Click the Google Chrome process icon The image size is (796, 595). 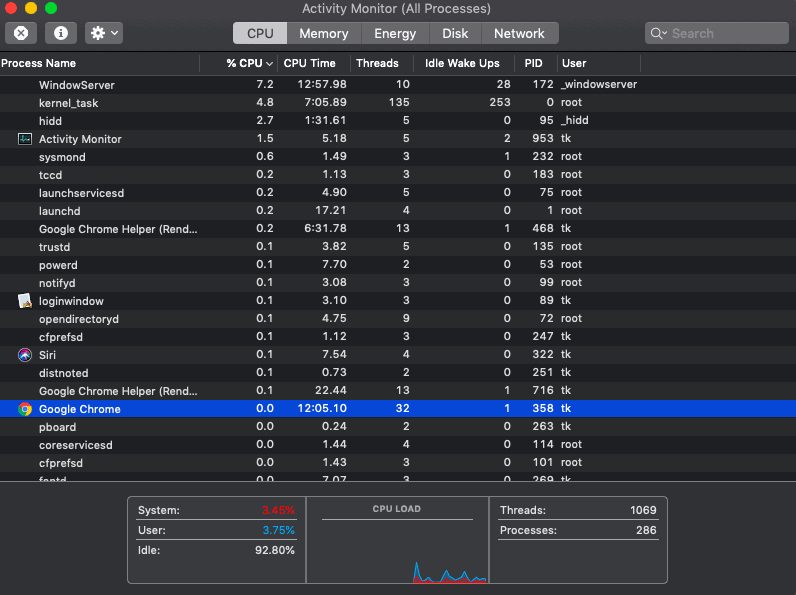(x=25, y=409)
